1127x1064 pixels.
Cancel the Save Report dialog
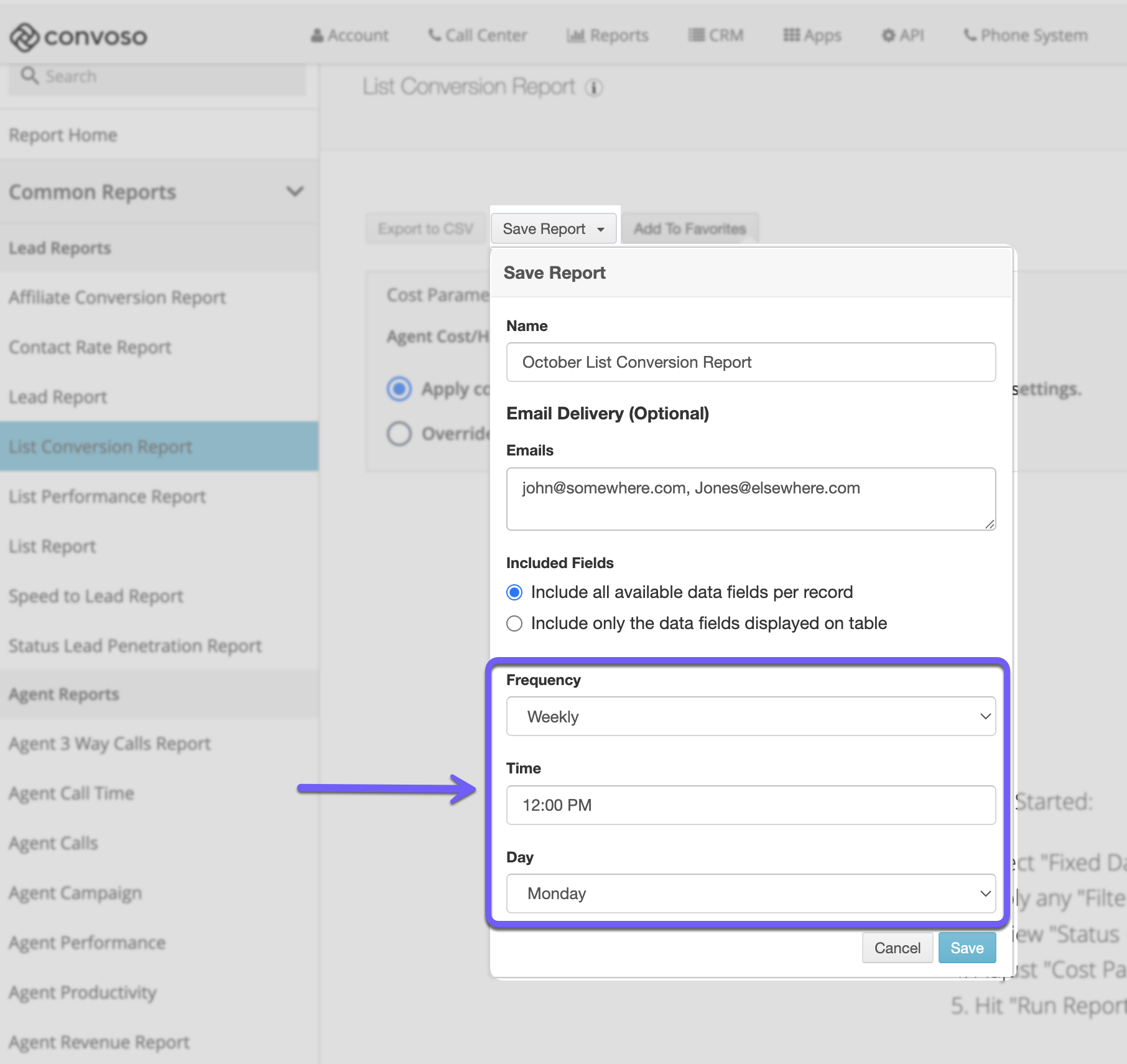[897, 948]
